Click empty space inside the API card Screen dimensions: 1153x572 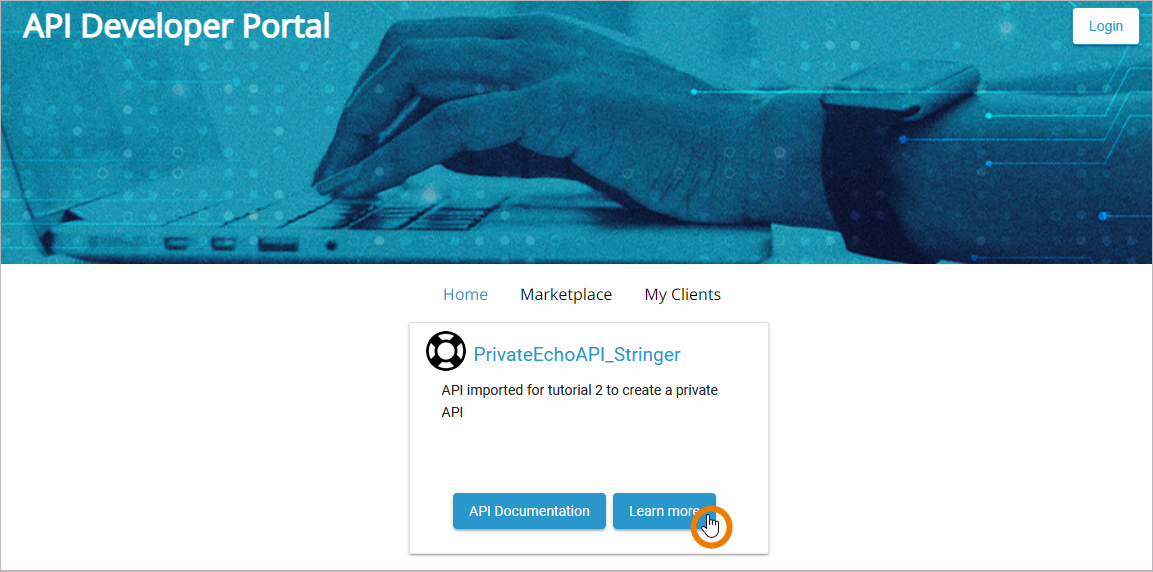point(588,456)
